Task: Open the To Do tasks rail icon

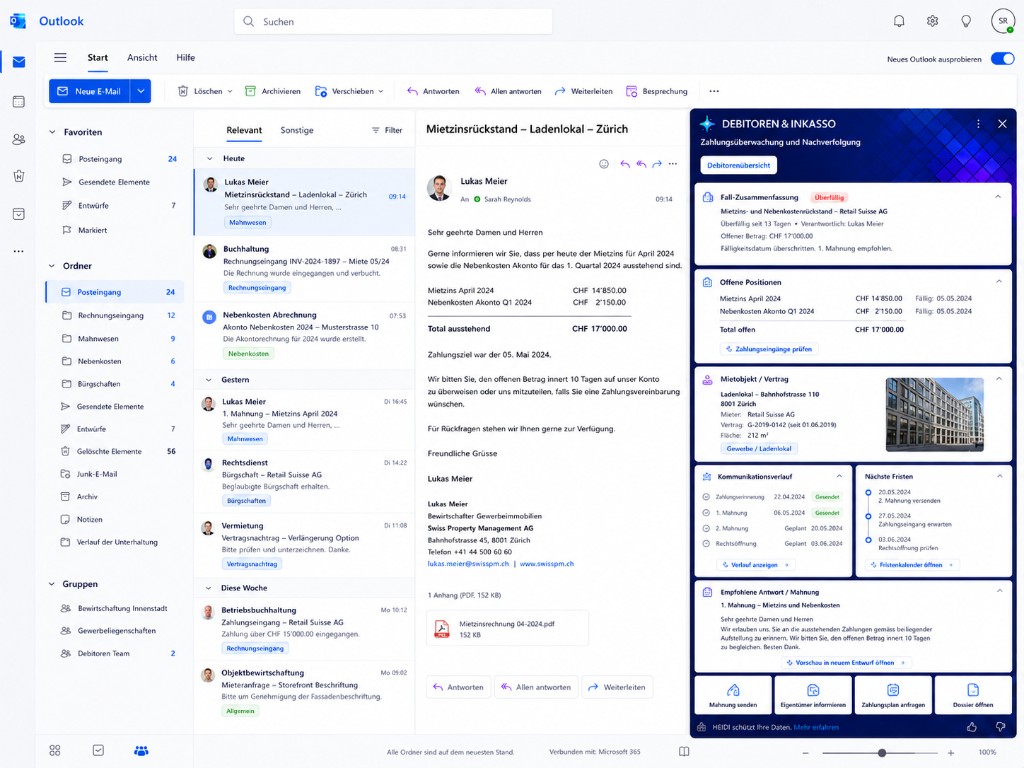Action: click(19, 214)
